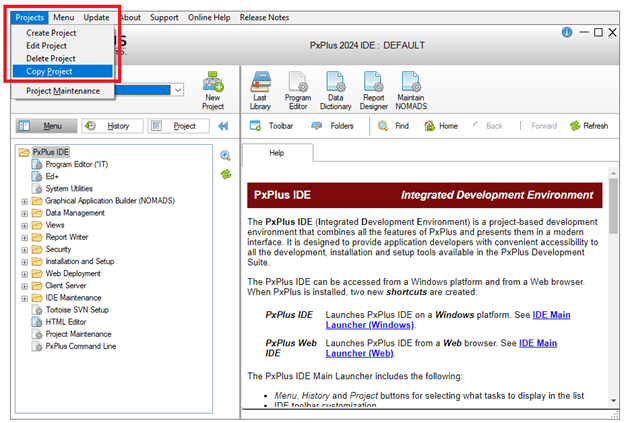
Task: Select Project Maintenance tree item
Action: (78, 334)
